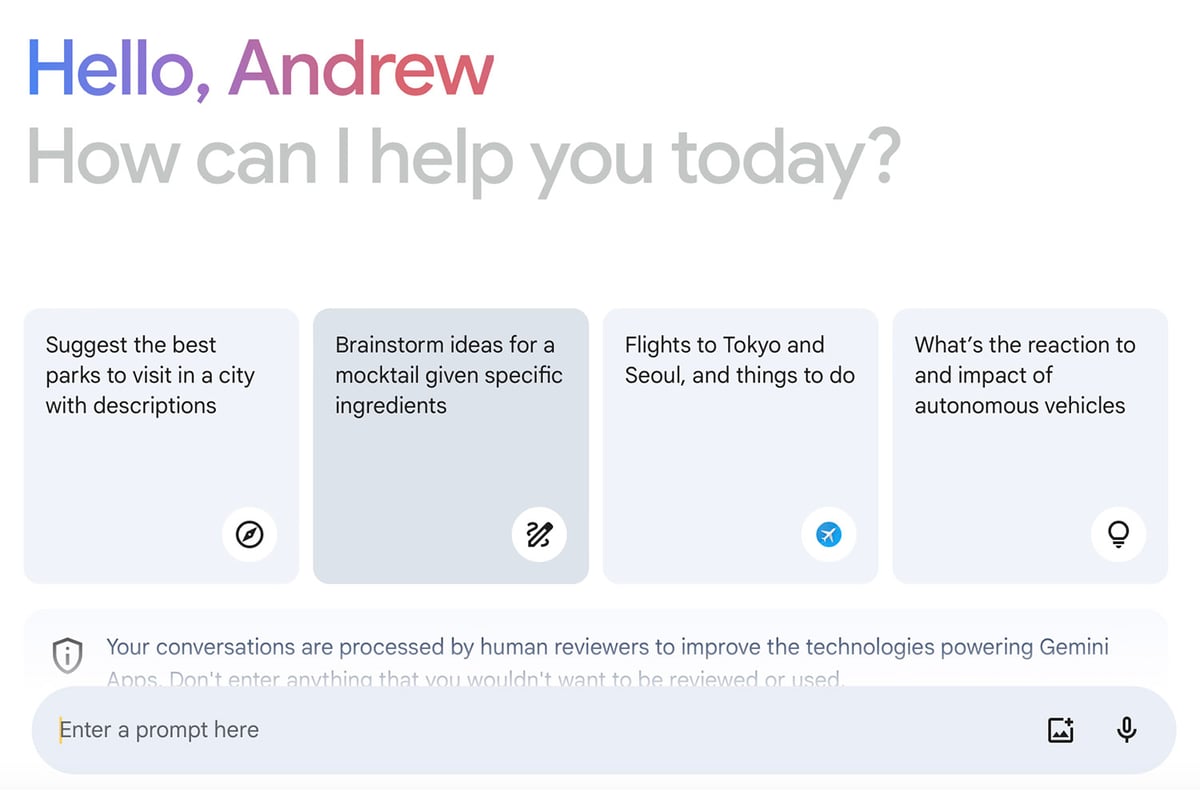Click the name 'Andrew' in the greeting
1200x800 pixels.
tap(361, 68)
